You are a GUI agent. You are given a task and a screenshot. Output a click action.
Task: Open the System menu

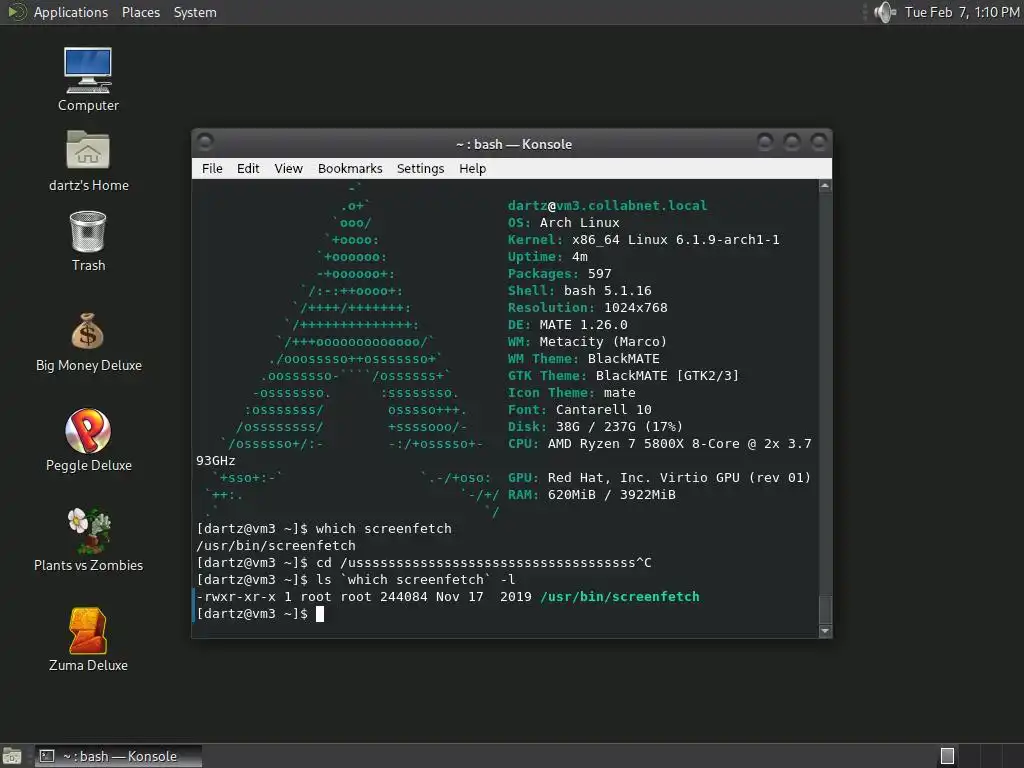pyautogui.click(x=195, y=12)
